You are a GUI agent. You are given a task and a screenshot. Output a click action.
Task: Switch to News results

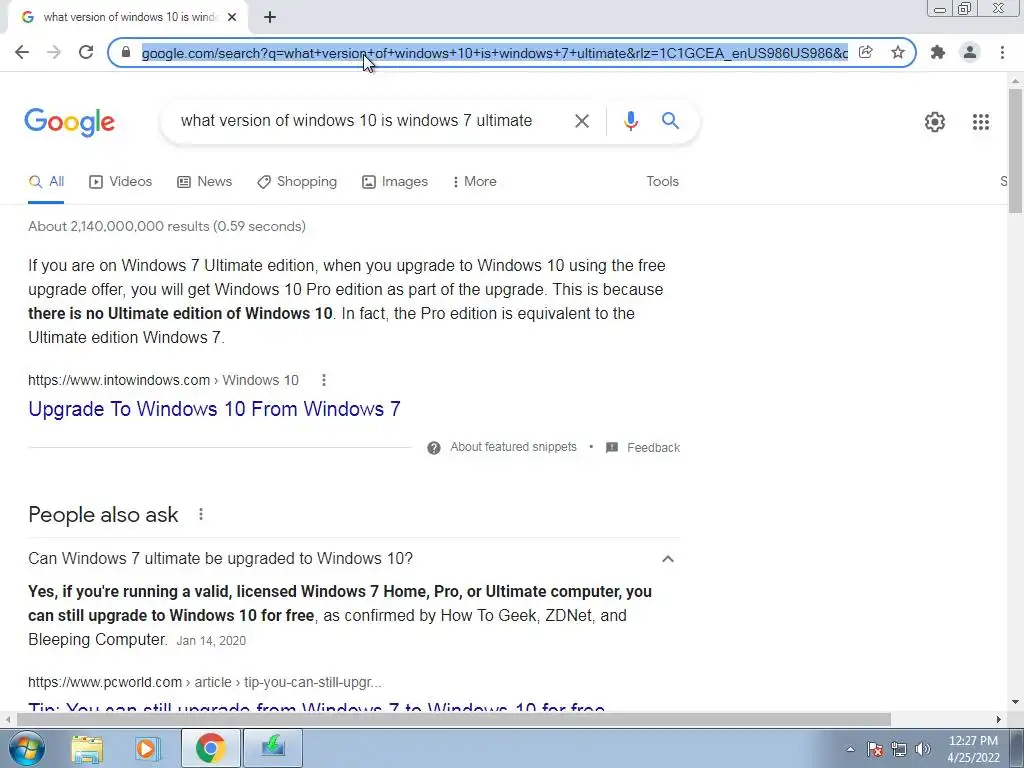pos(204,182)
